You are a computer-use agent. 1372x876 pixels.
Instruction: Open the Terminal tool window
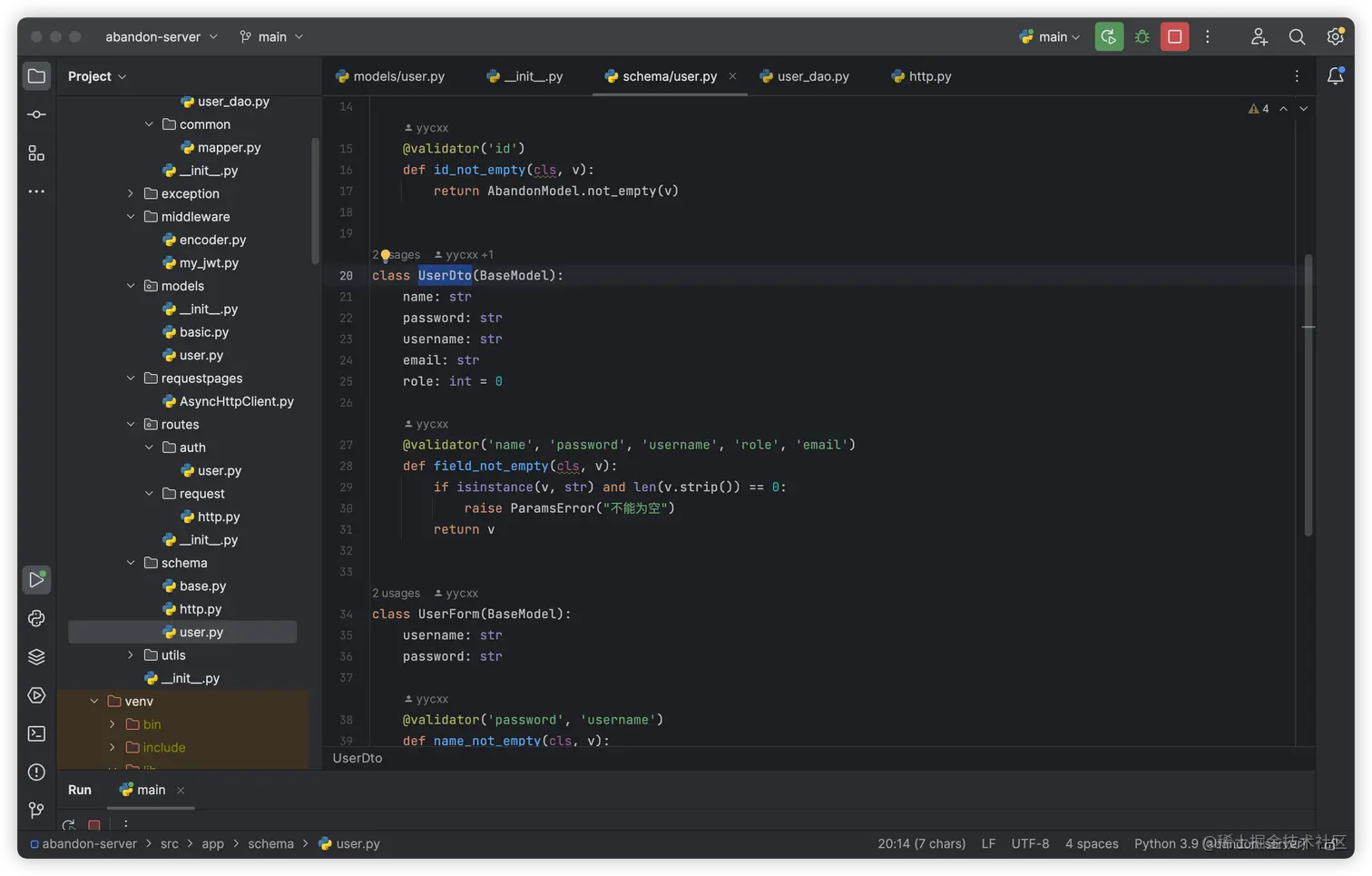pyautogui.click(x=36, y=733)
